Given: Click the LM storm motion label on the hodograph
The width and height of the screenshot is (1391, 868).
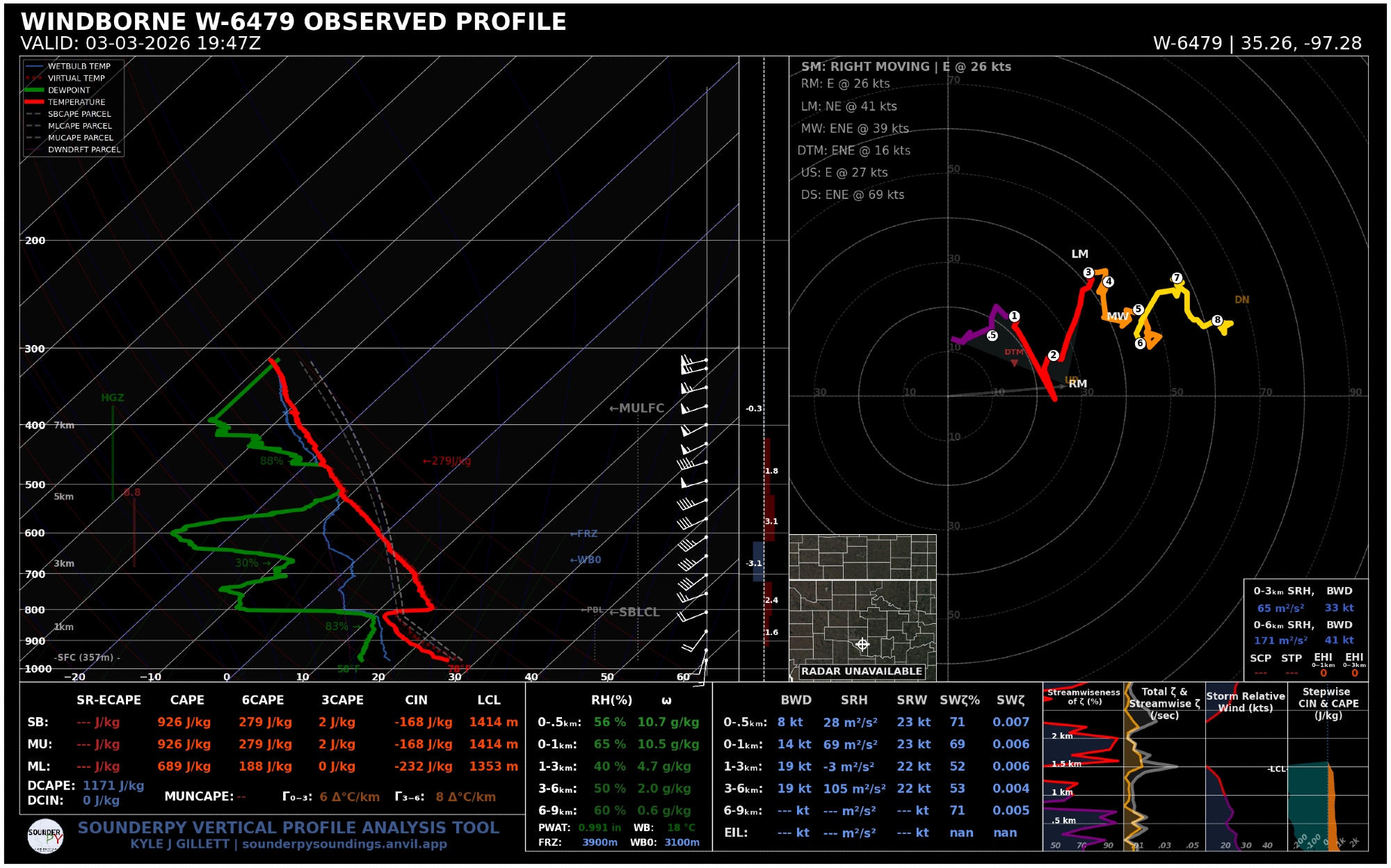Looking at the screenshot, I should coord(1079,254).
